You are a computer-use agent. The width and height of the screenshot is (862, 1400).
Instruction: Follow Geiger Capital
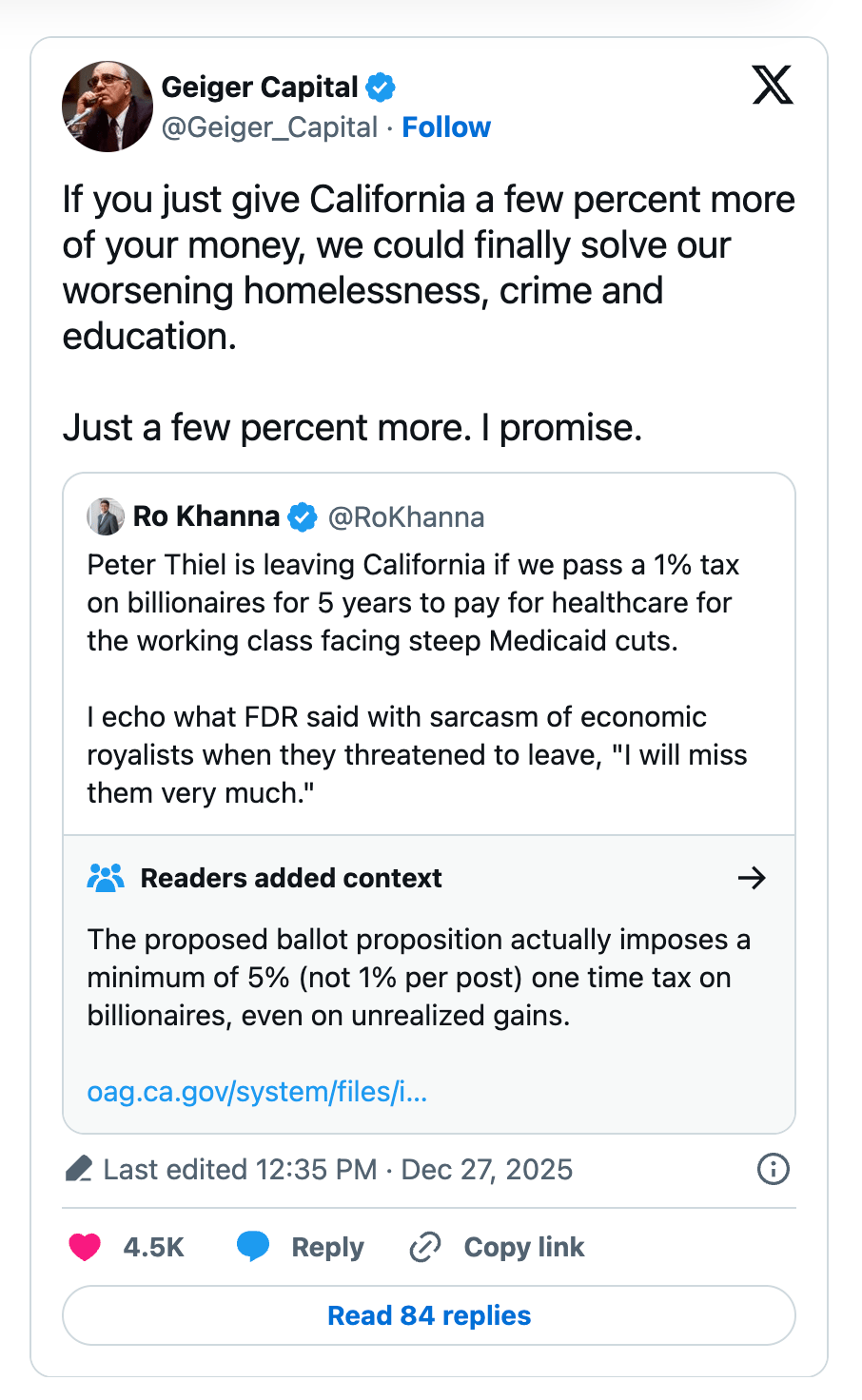click(446, 127)
